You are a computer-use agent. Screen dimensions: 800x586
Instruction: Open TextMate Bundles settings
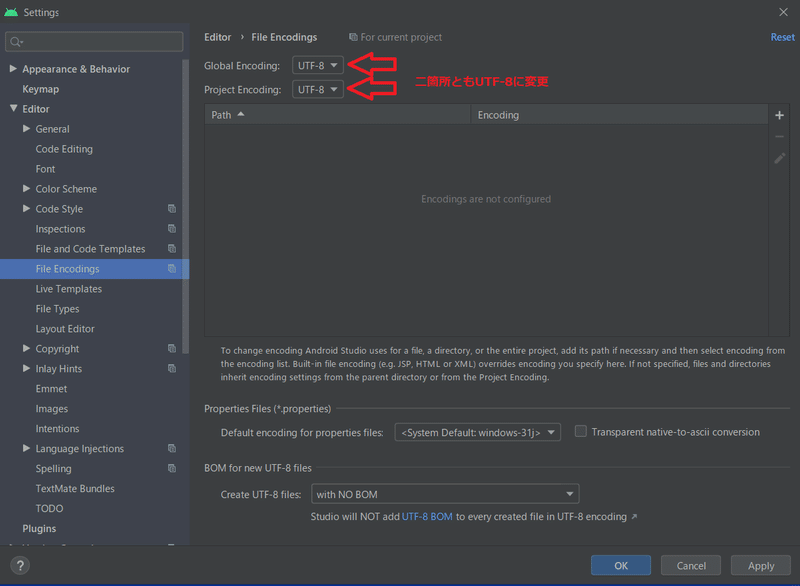[x=75, y=489]
